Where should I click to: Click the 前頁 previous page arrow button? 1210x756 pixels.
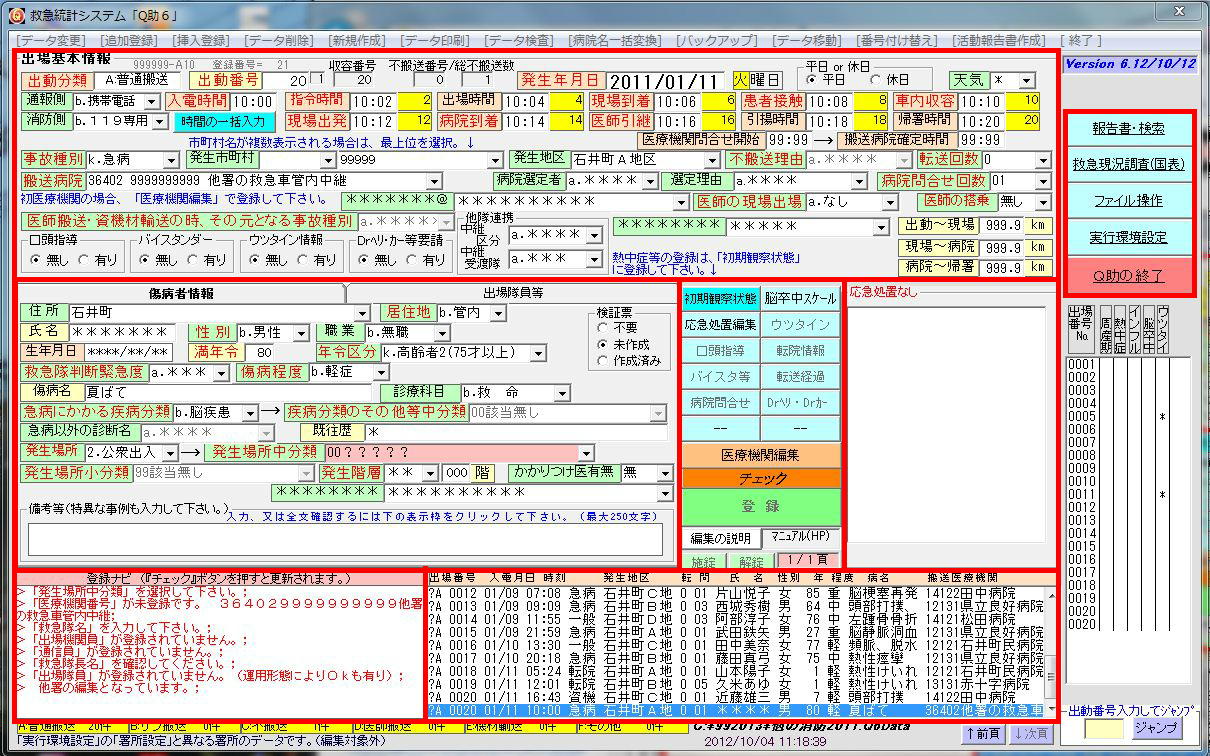983,733
